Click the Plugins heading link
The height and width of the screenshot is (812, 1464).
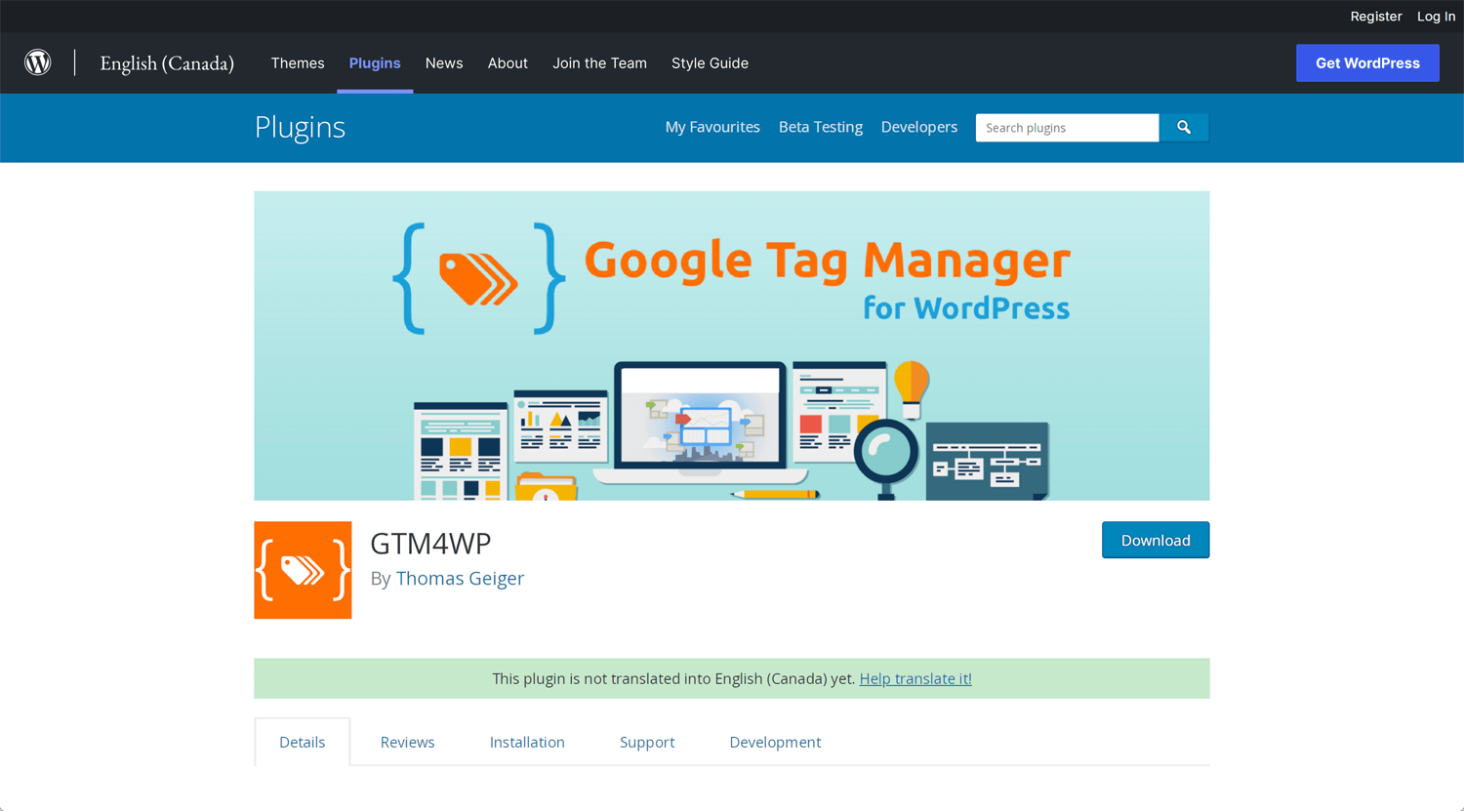[x=300, y=128]
